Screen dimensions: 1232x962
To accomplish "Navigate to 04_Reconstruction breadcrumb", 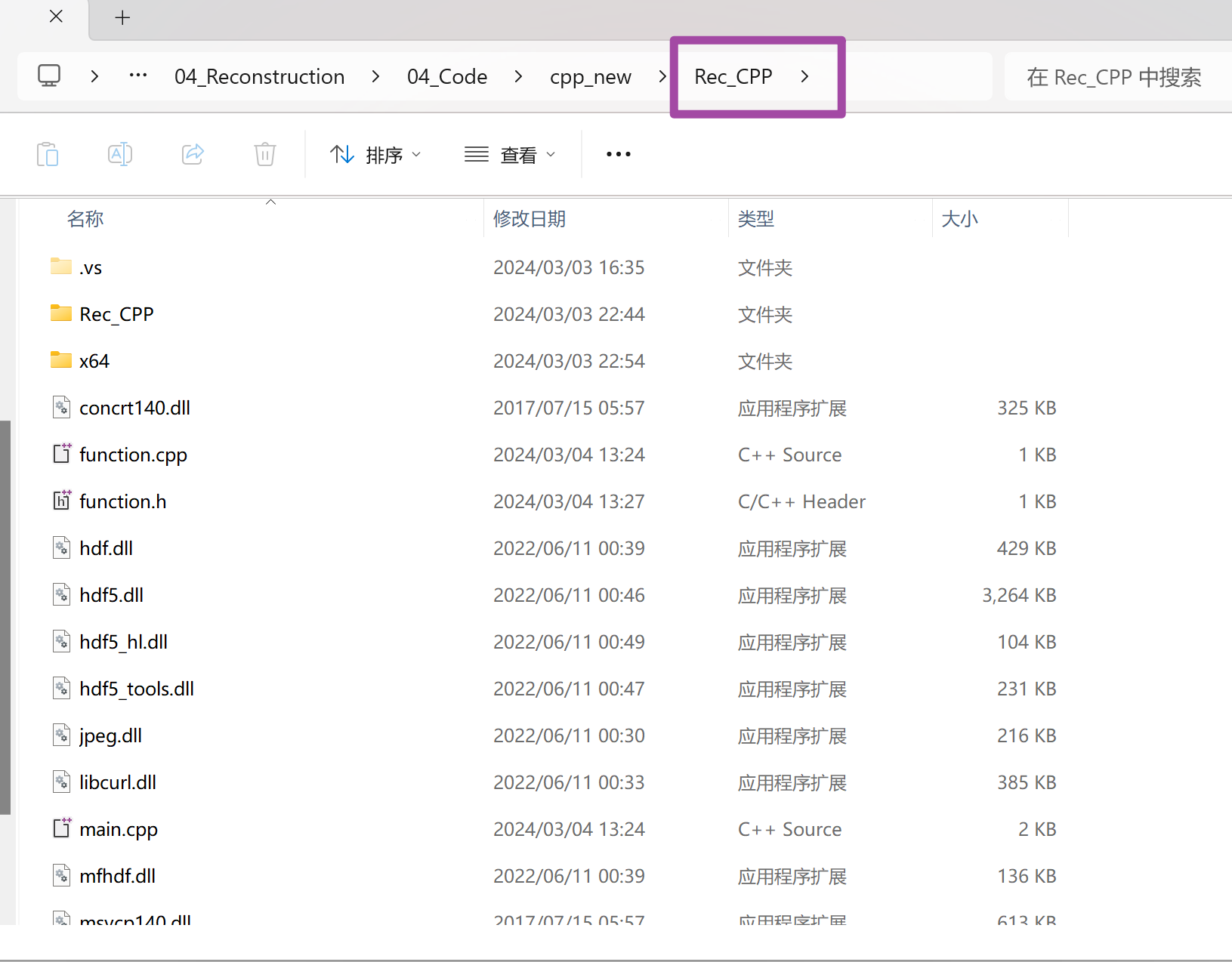I will 260,76.
